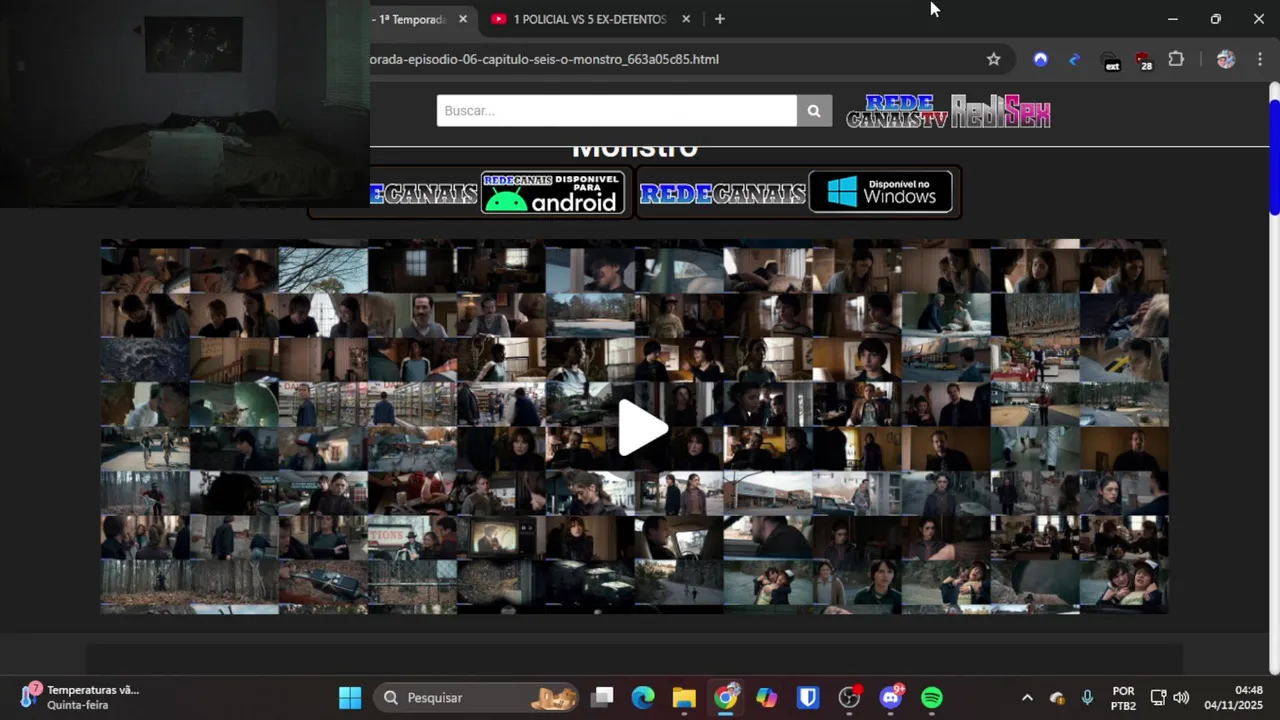
Task: Open the RedeCanaisTV logo link
Action: click(x=897, y=111)
